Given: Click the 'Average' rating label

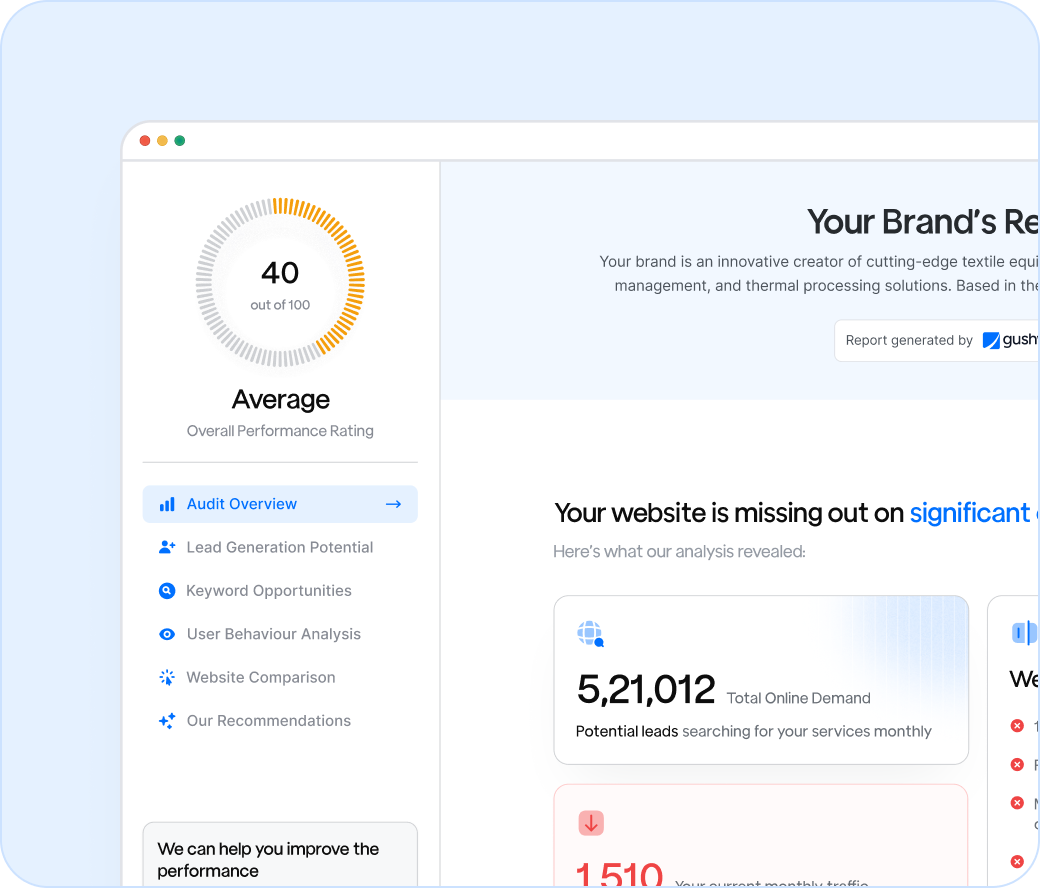Looking at the screenshot, I should coord(281,400).
